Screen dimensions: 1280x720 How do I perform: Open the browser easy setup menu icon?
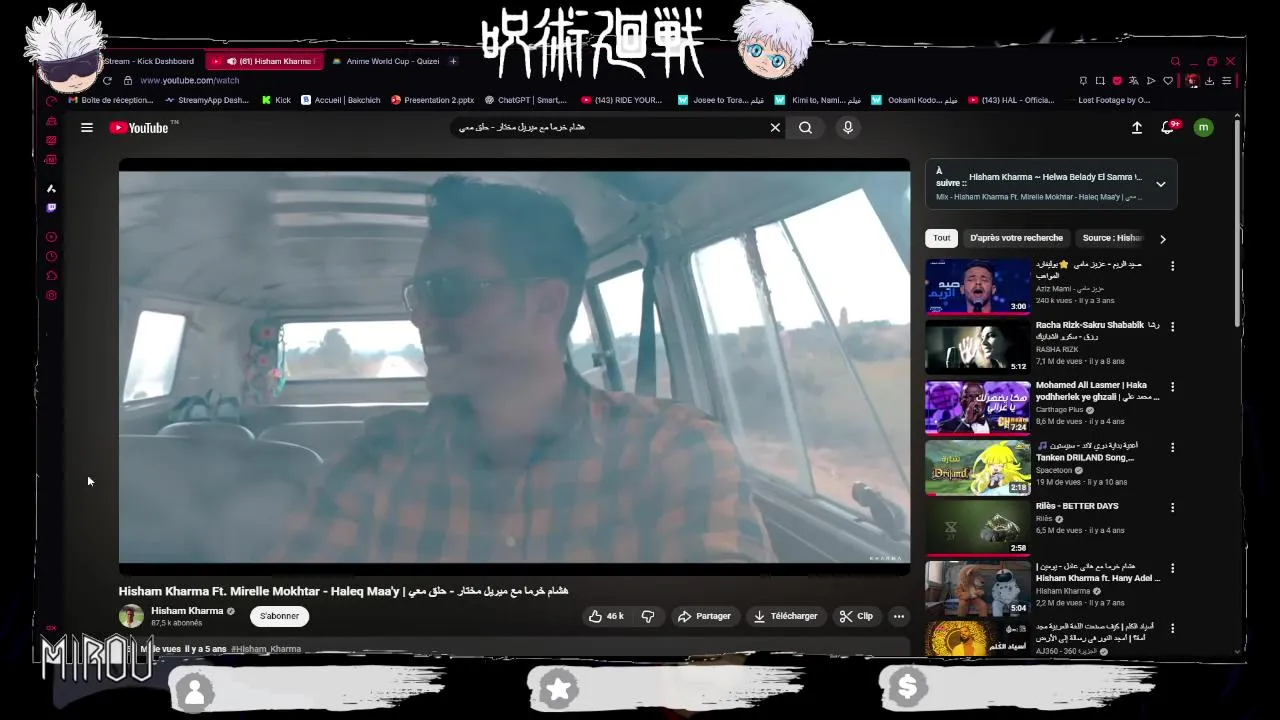(x=1227, y=81)
